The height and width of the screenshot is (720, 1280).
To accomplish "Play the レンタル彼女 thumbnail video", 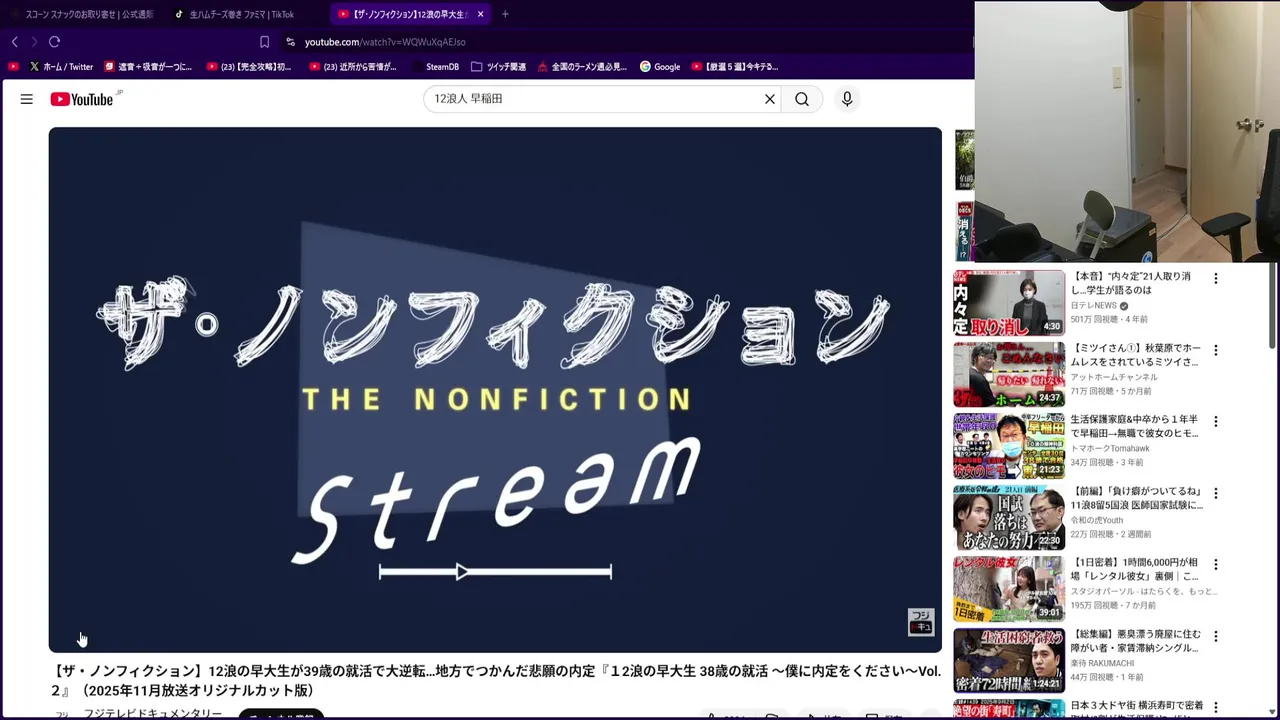I will (x=1009, y=589).
